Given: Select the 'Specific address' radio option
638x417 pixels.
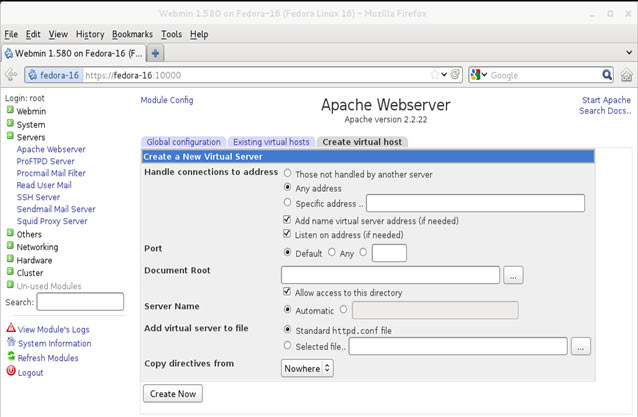Looking at the screenshot, I should (x=287, y=202).
